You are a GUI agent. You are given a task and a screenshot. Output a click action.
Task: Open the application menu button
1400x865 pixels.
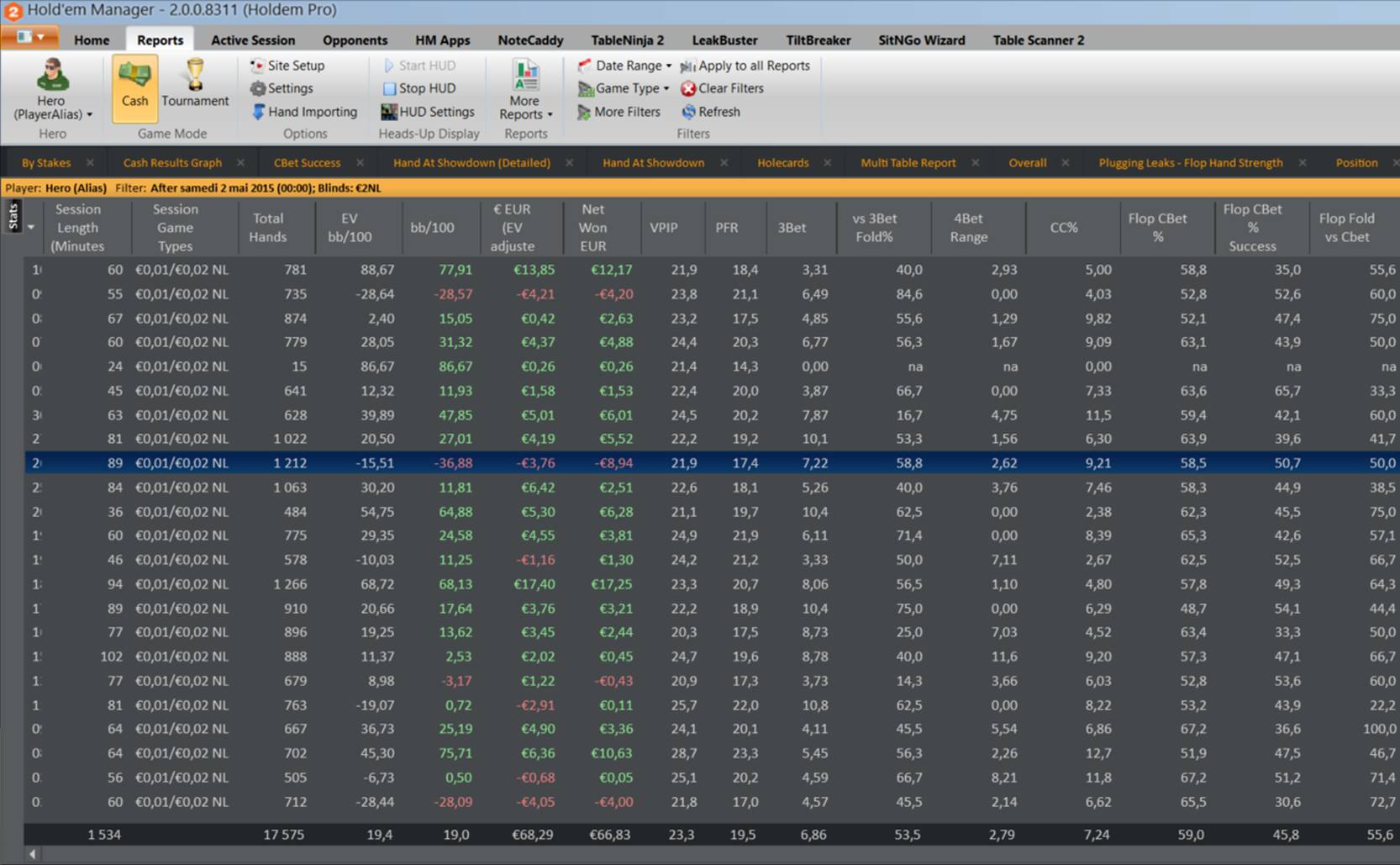click(29, 37)
